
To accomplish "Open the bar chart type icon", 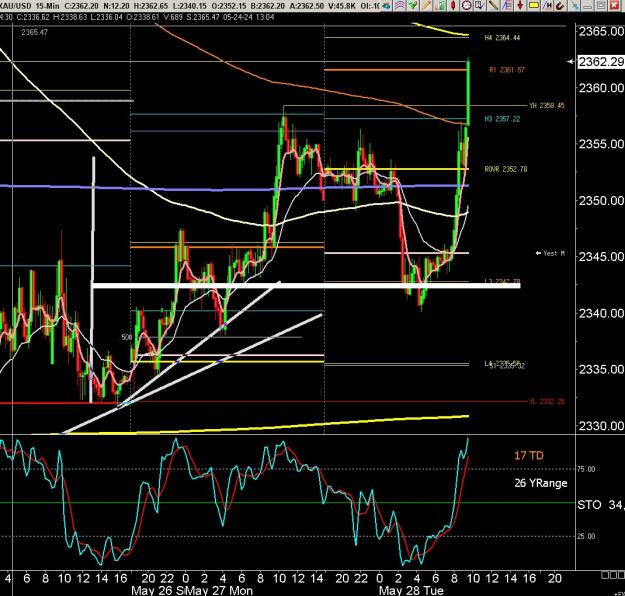I will tap(440, 6).
